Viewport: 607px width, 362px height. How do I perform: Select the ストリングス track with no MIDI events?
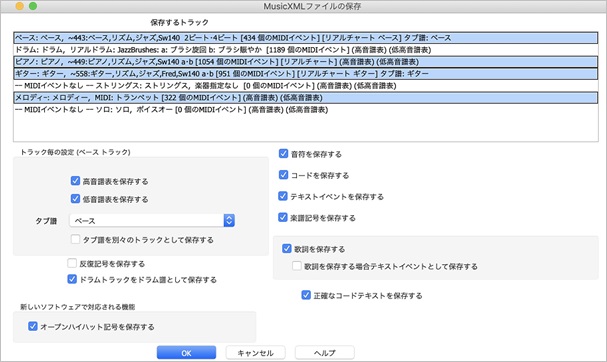pos(306,86)
